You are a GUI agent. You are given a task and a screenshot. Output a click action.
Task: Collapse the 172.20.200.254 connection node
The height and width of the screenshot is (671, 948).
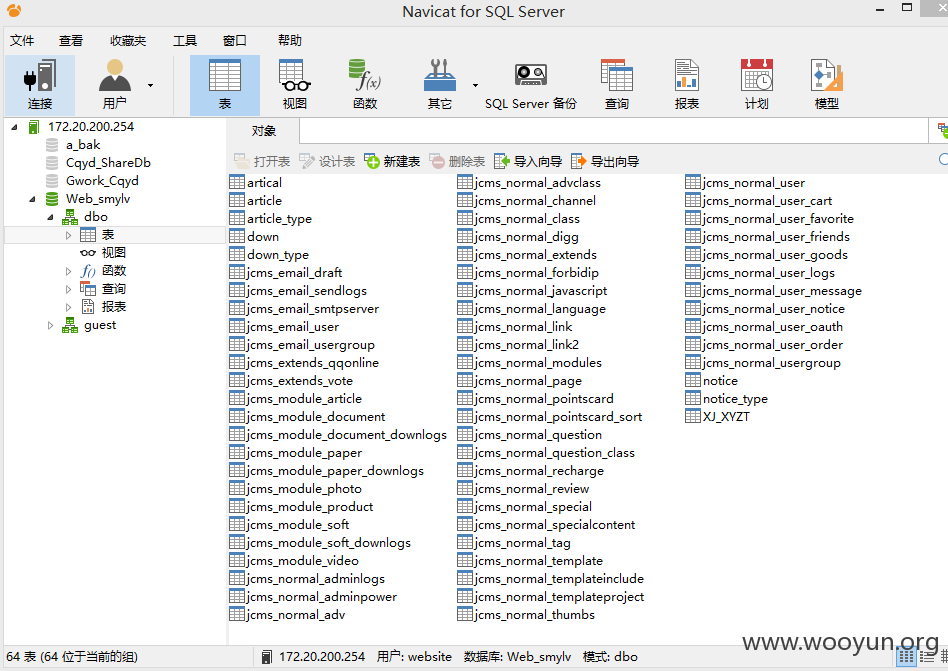pos(15,127)
